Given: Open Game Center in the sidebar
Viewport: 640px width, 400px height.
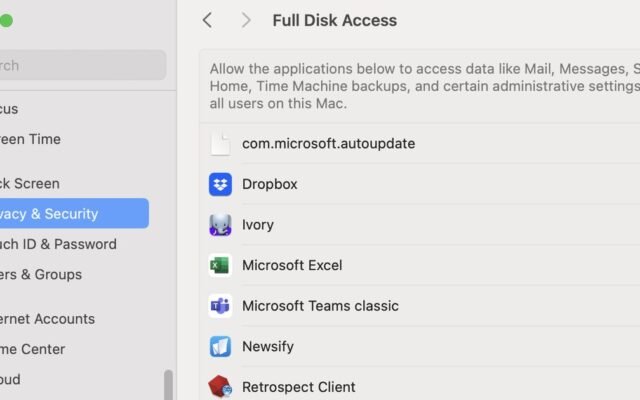Looking at the screenshot, I should [x=33, y=349].
